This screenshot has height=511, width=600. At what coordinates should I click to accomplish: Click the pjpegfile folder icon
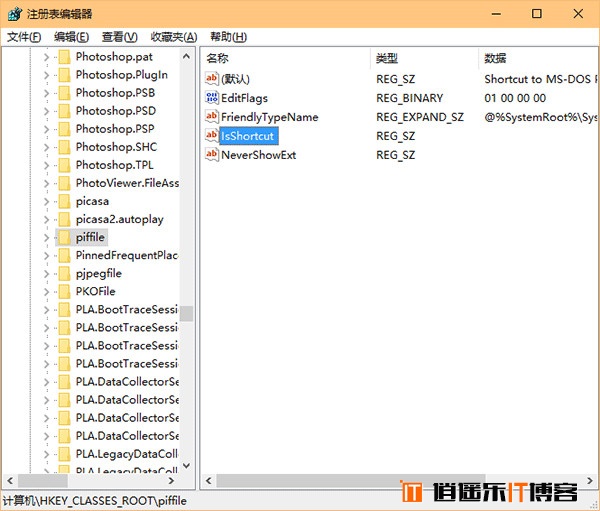point(64,273)
